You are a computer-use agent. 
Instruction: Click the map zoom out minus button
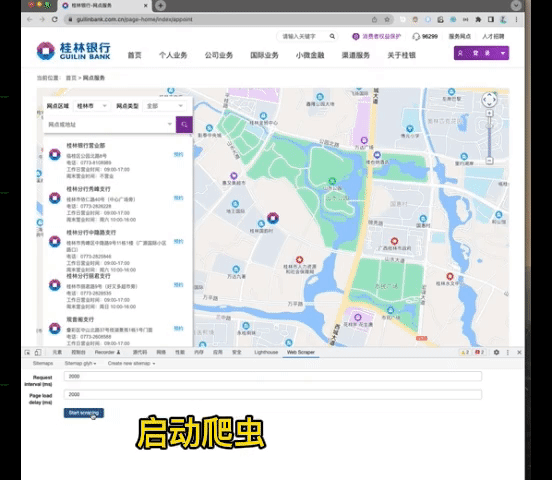tap(489, 161)
